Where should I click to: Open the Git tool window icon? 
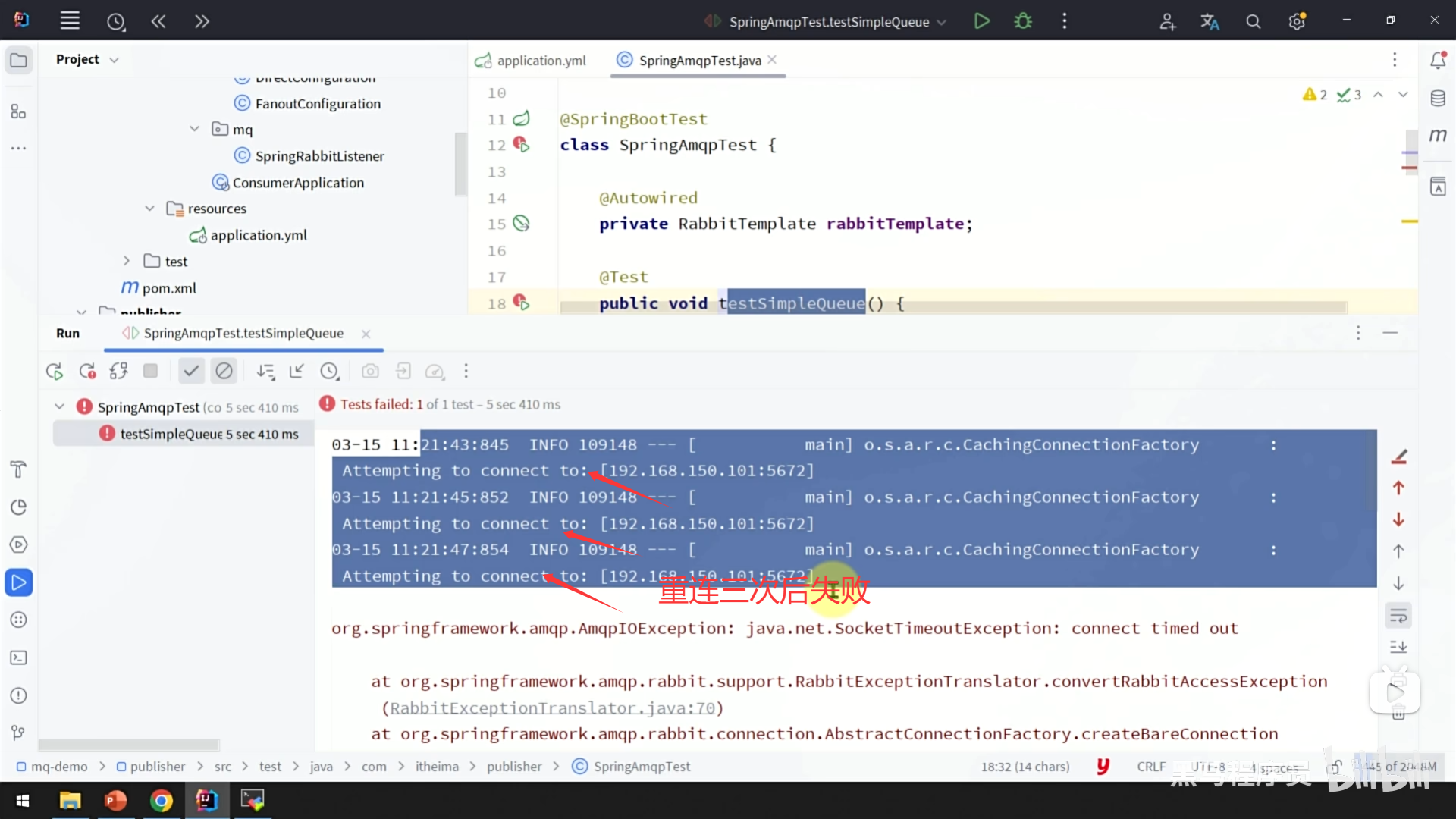(x=19, y=733)
